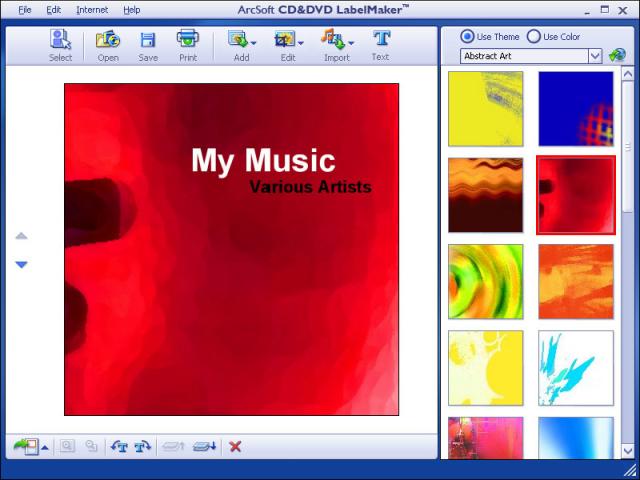Go to next page with down arrow

click(21, 264)
